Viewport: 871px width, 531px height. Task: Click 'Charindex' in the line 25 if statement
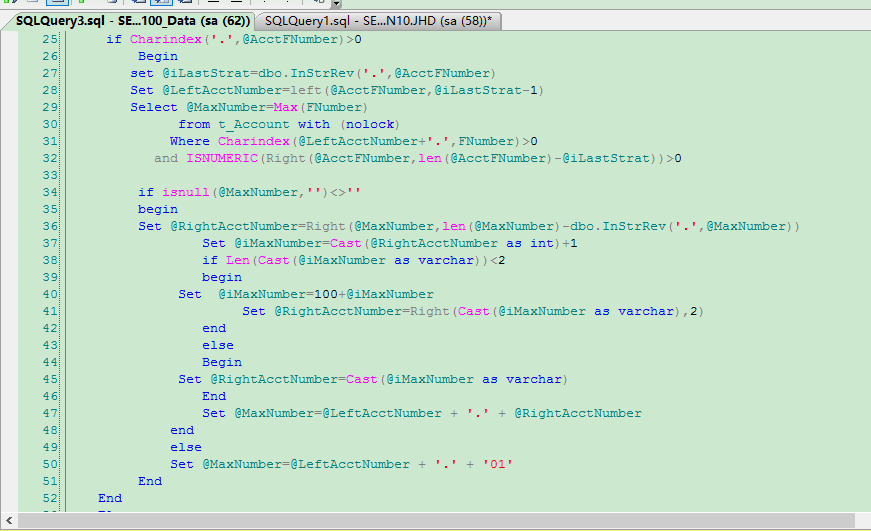click(x=166, y=39)
